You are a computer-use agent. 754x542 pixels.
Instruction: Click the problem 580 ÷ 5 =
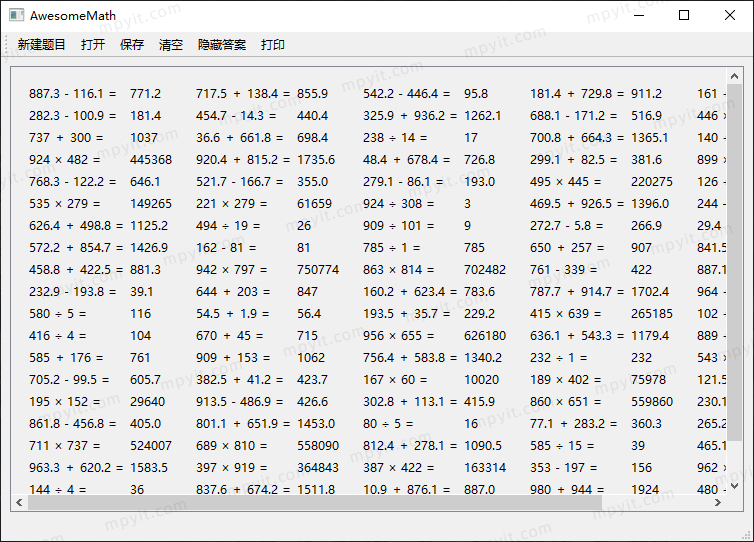[58, 314]
